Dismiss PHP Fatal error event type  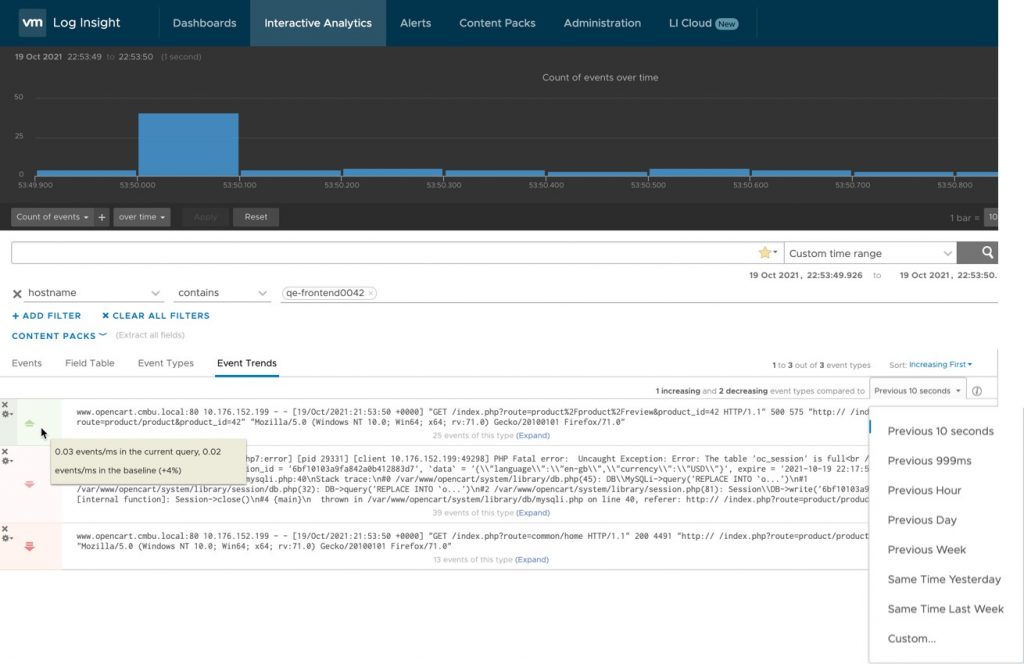click(x=5, y=452)
